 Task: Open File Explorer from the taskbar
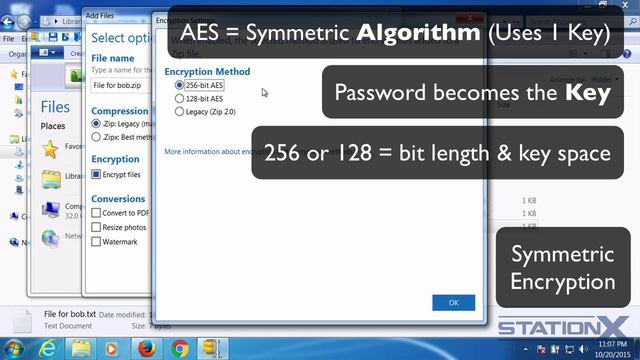[x=81, y=349]
